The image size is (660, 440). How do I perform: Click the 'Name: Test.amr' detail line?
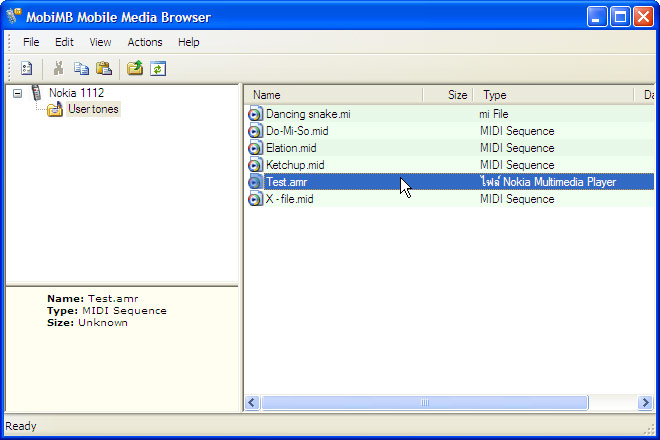(93, 299)
